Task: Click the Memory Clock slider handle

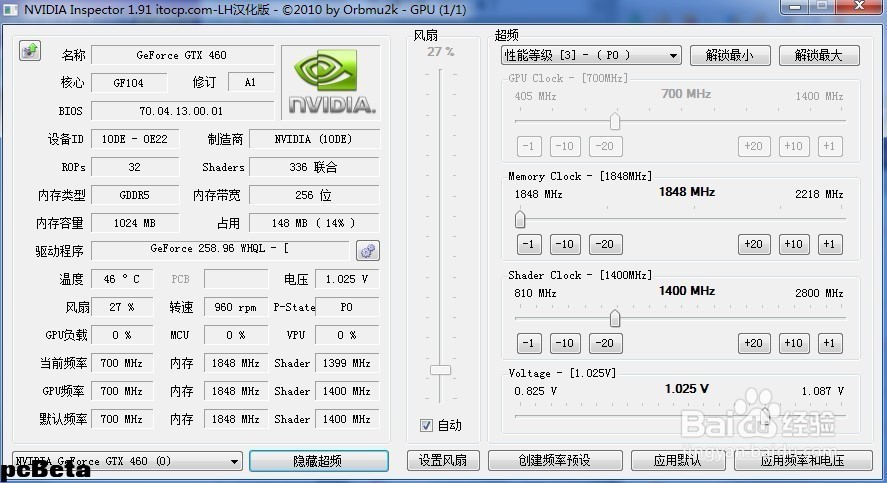Action: point(520,219)
